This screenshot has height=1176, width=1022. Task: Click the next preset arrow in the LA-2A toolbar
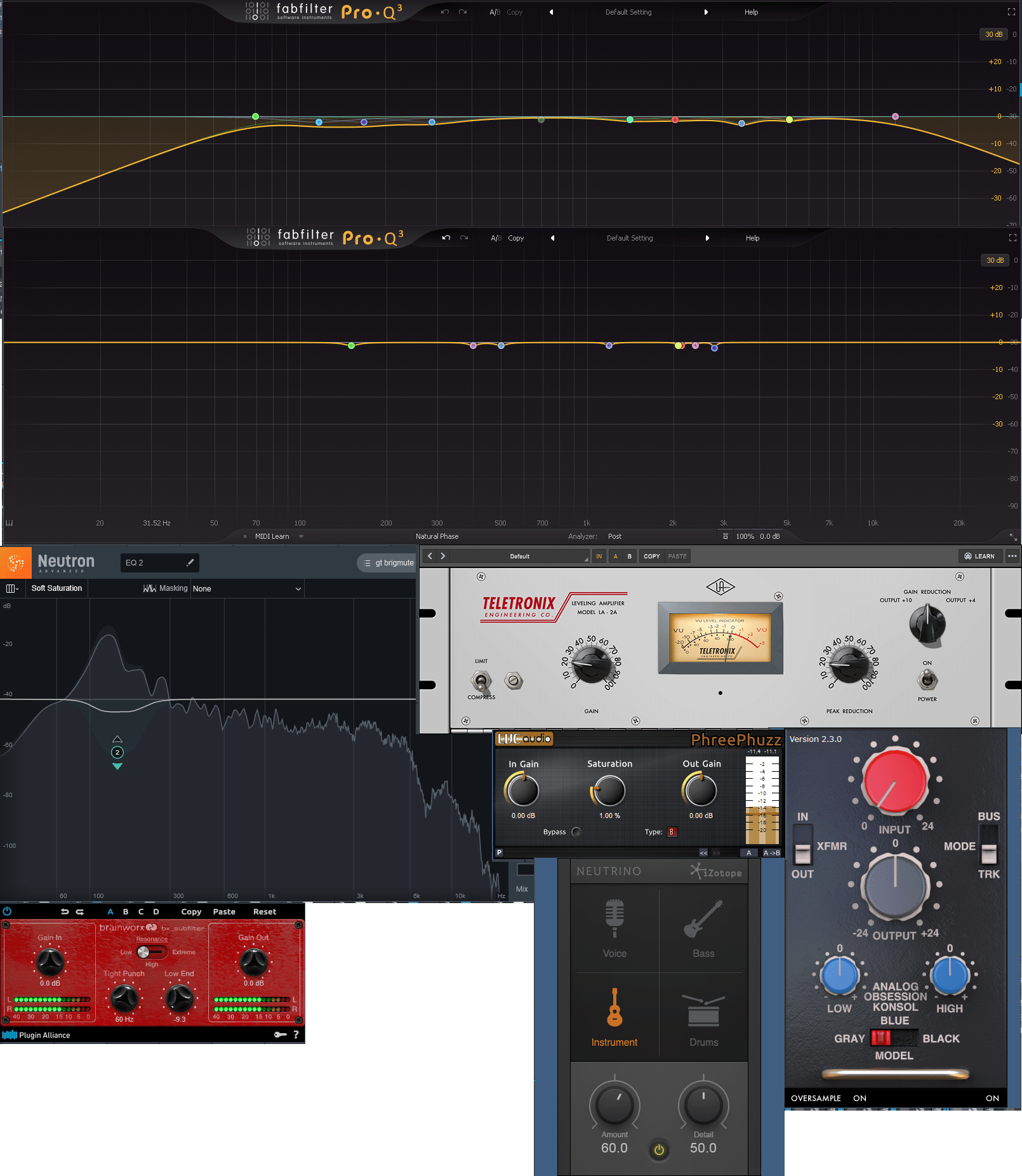tap(443, 556)
